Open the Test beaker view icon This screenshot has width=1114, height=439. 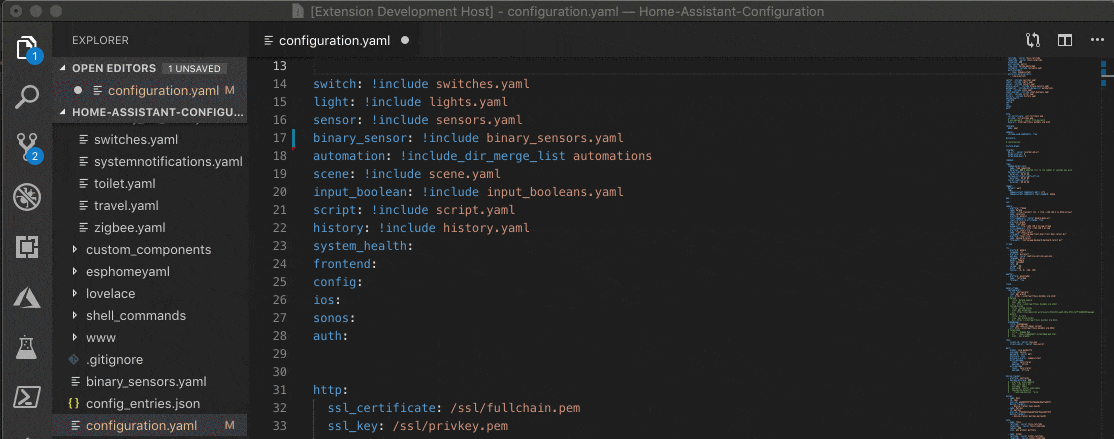click(26, 347)
